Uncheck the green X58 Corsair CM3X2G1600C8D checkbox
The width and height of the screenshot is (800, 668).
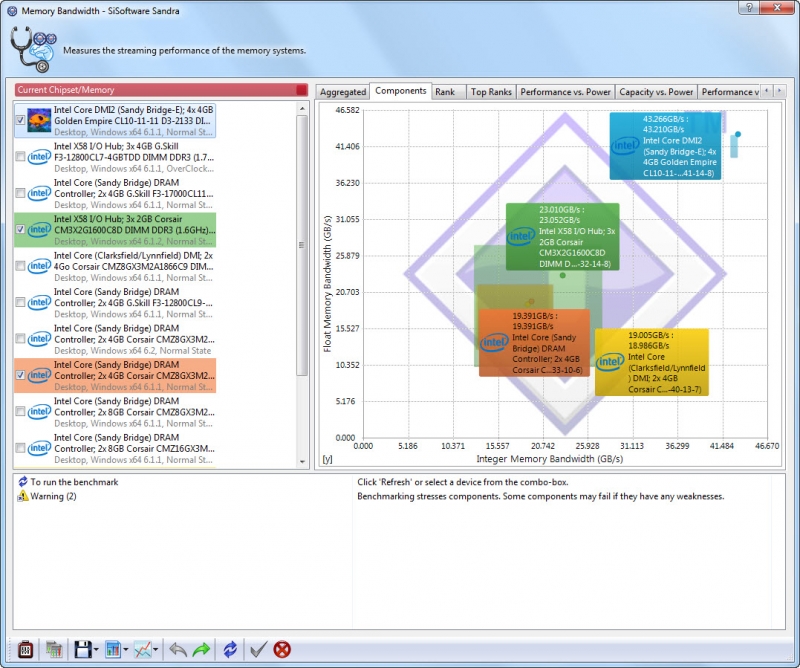coord(20,230)
